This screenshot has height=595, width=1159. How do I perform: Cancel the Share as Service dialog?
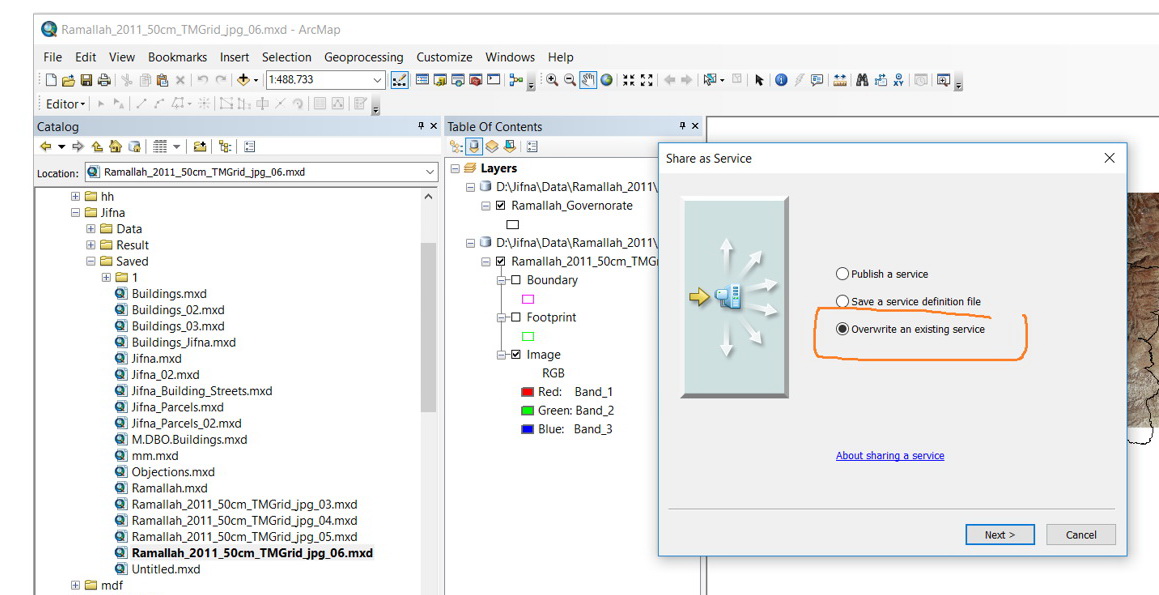[1081, 534]
